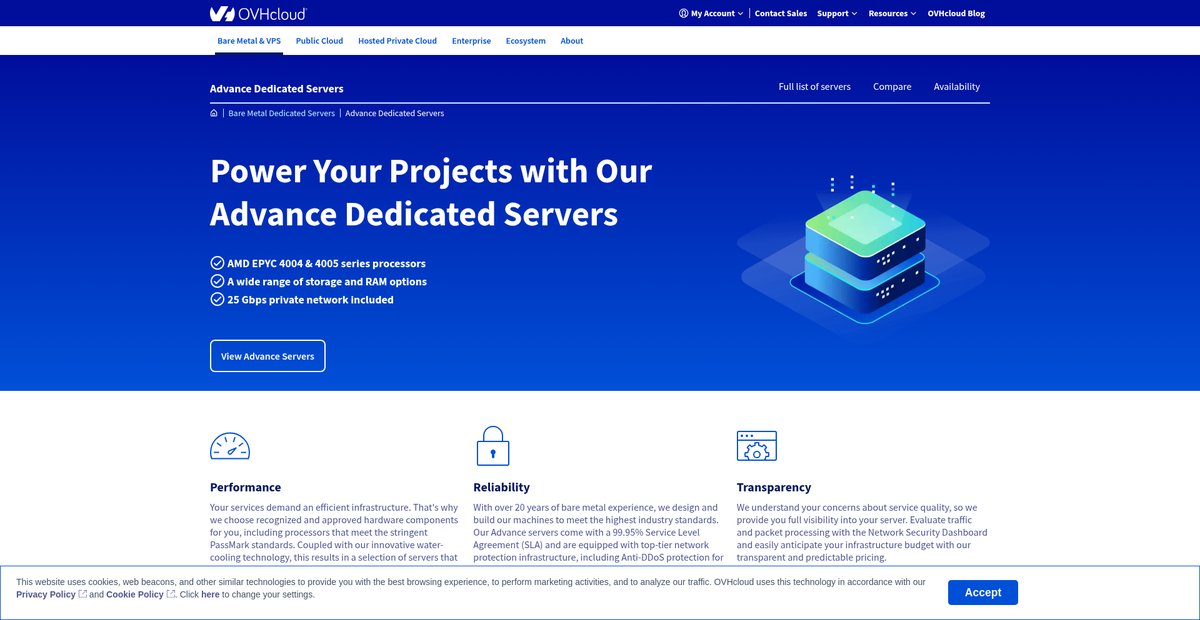This screenshot has height=620, width=1200.
Task: Expand the Support dropdown menu
Action: pos(837,14)
